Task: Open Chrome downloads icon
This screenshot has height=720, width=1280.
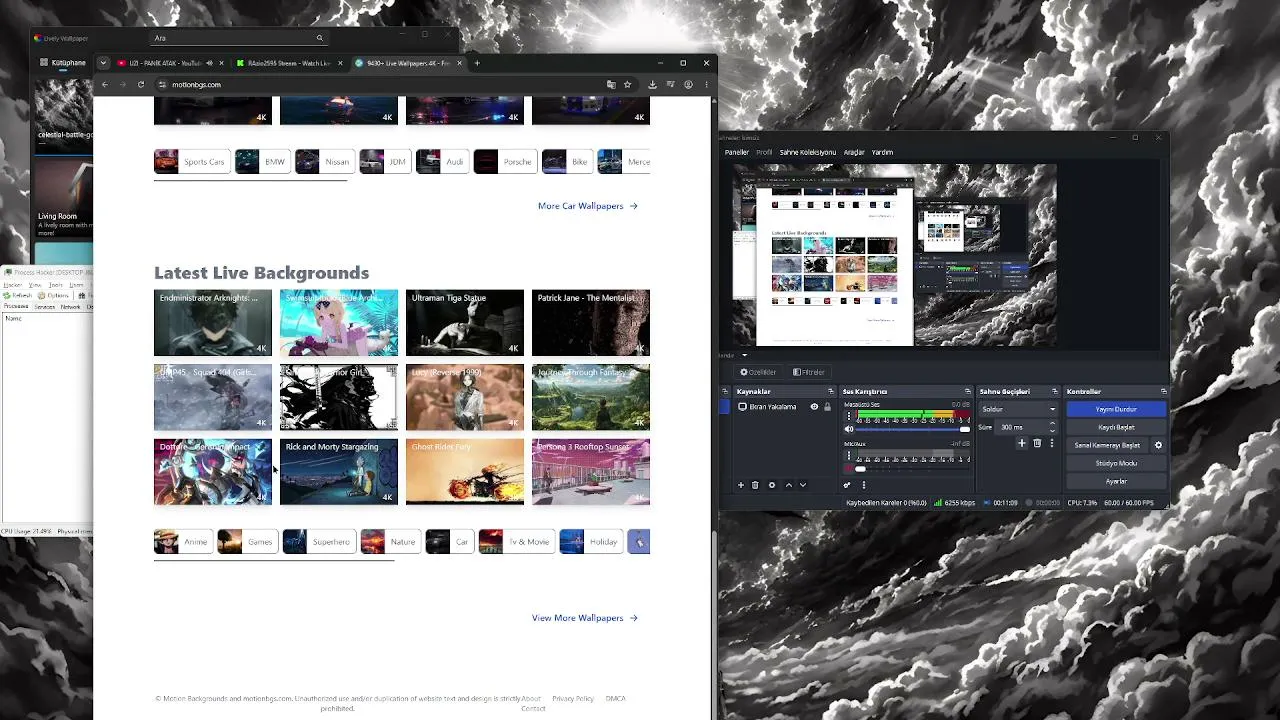Action: coord(652,85)
